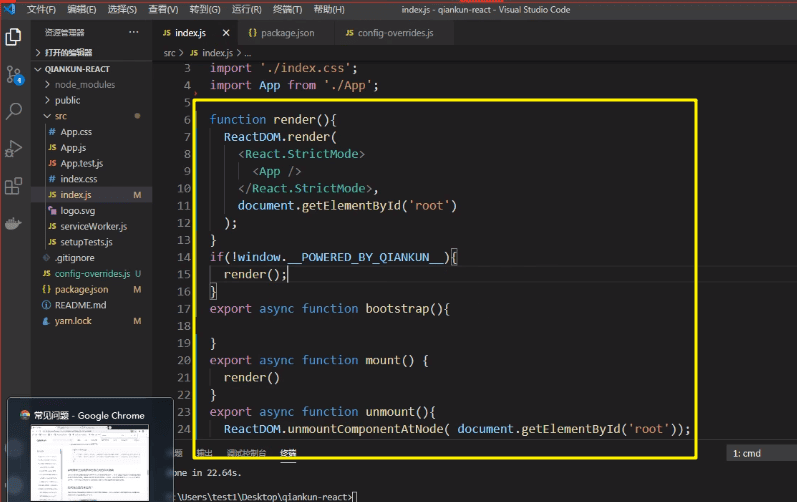Expand the open editors section

coord(80,52)
